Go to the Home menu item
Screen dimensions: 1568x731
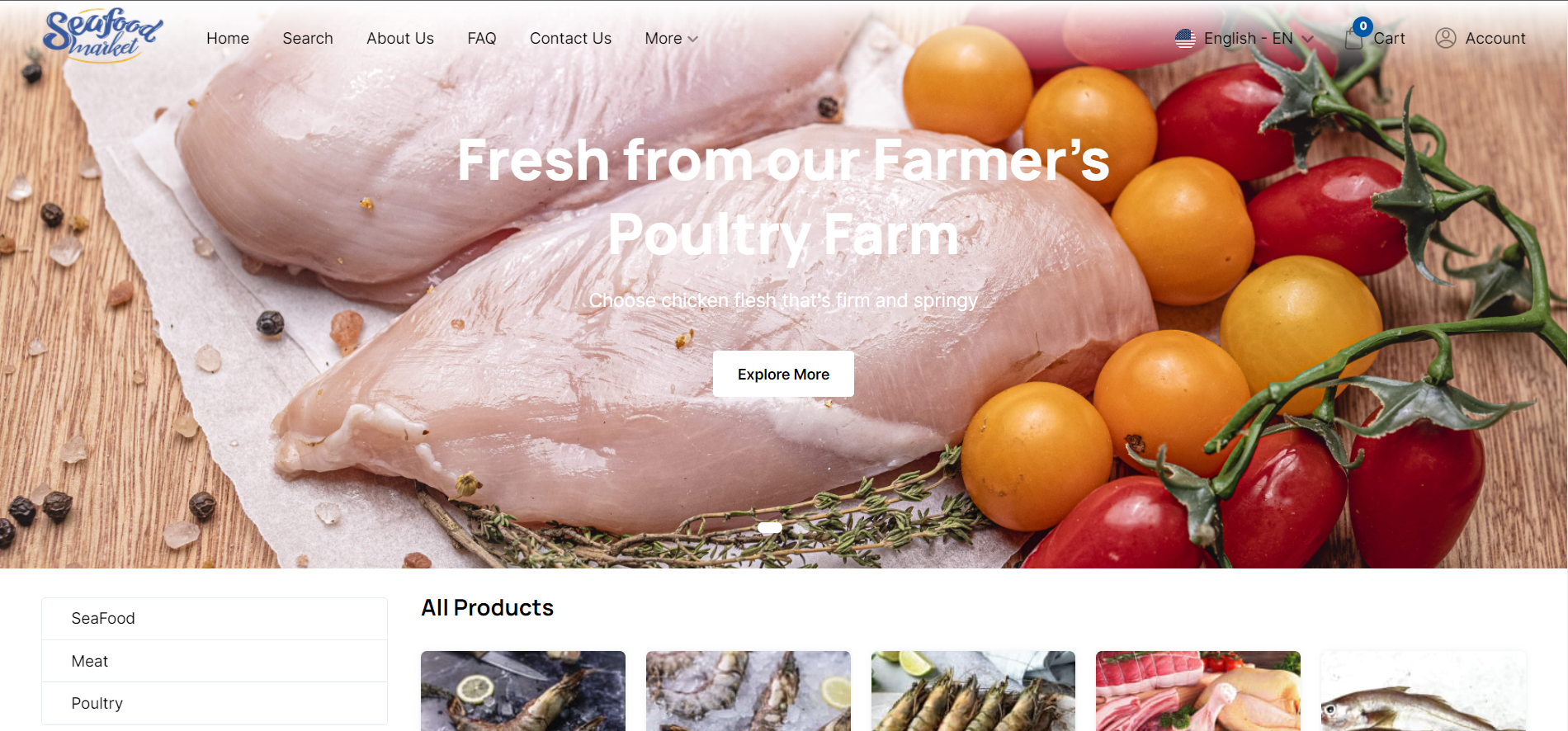(x=228, y=38)
